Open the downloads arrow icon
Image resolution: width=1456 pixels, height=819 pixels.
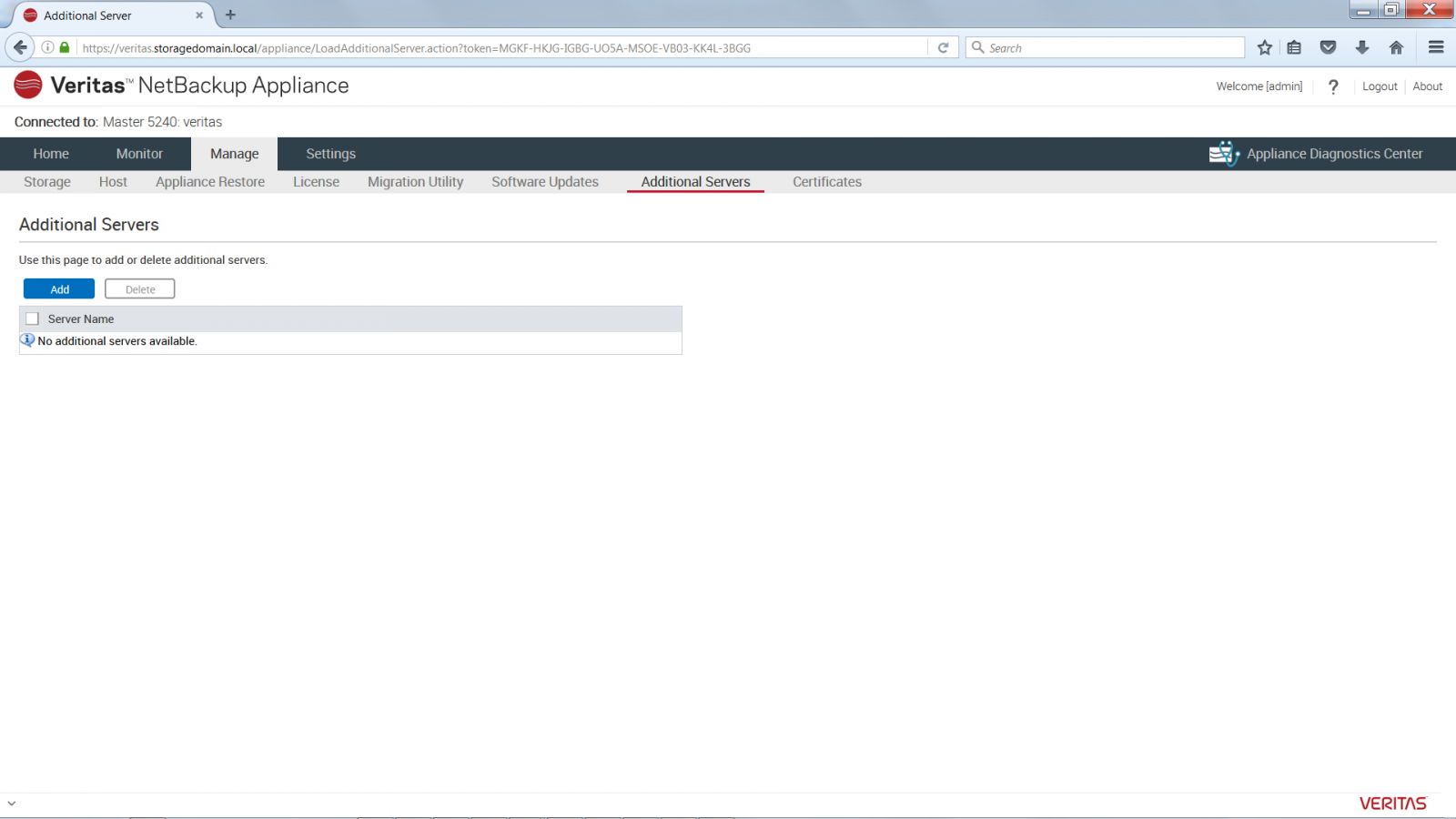[1362, 47]
